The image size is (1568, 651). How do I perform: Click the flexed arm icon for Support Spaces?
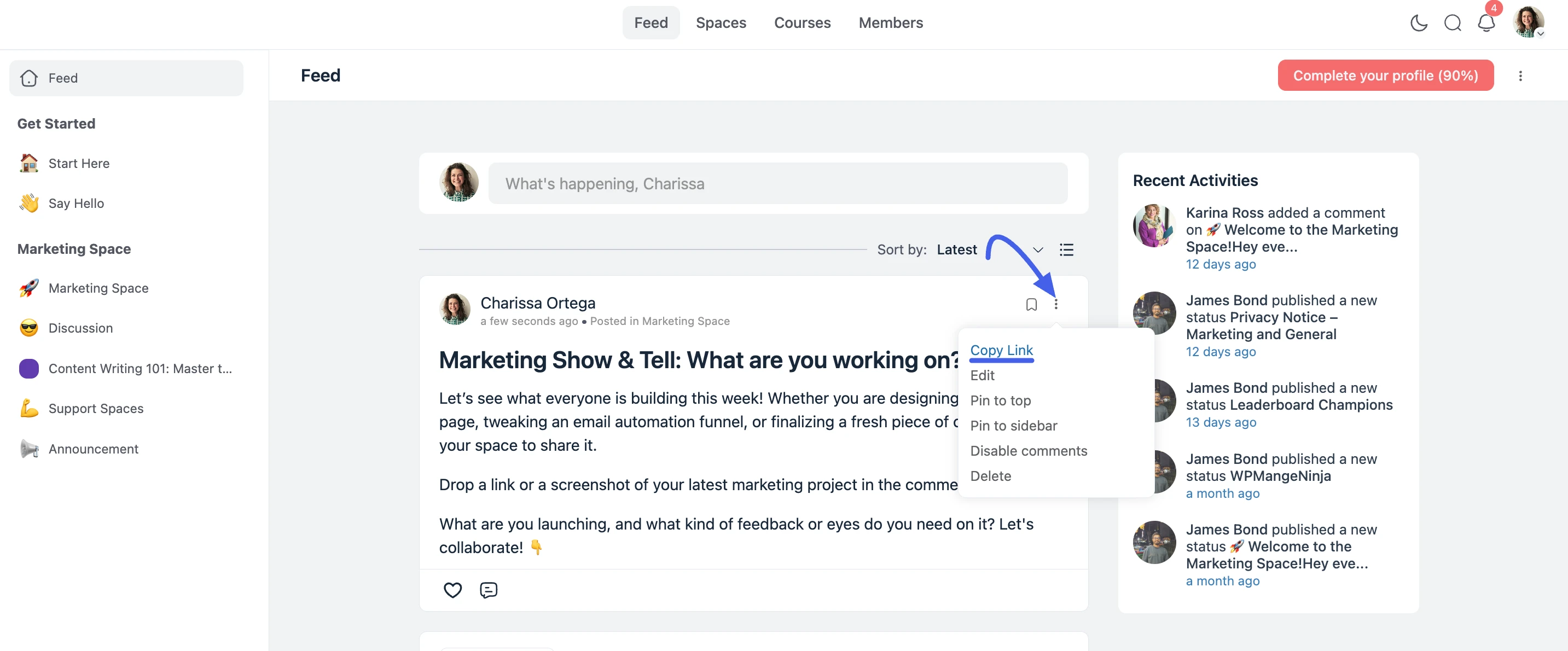tap(28, 408)
